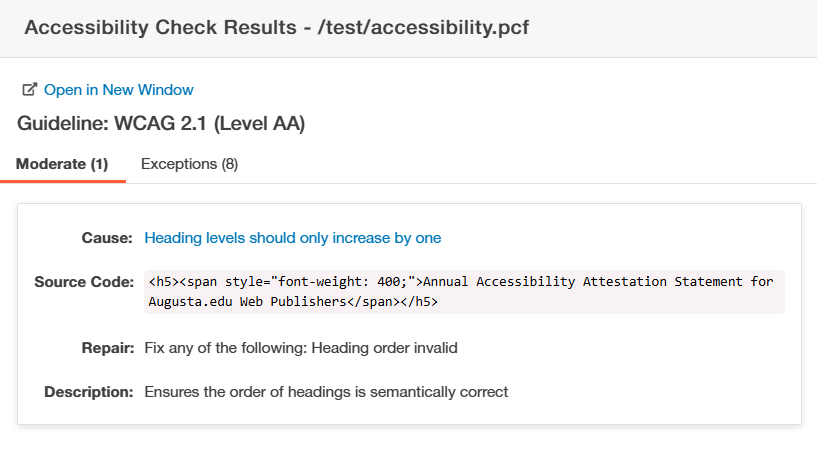Image resolution: width=817 pixels, height=462 pixels.
Task: Switch to the Moderate (1) tab
Action: pos(62,164)
